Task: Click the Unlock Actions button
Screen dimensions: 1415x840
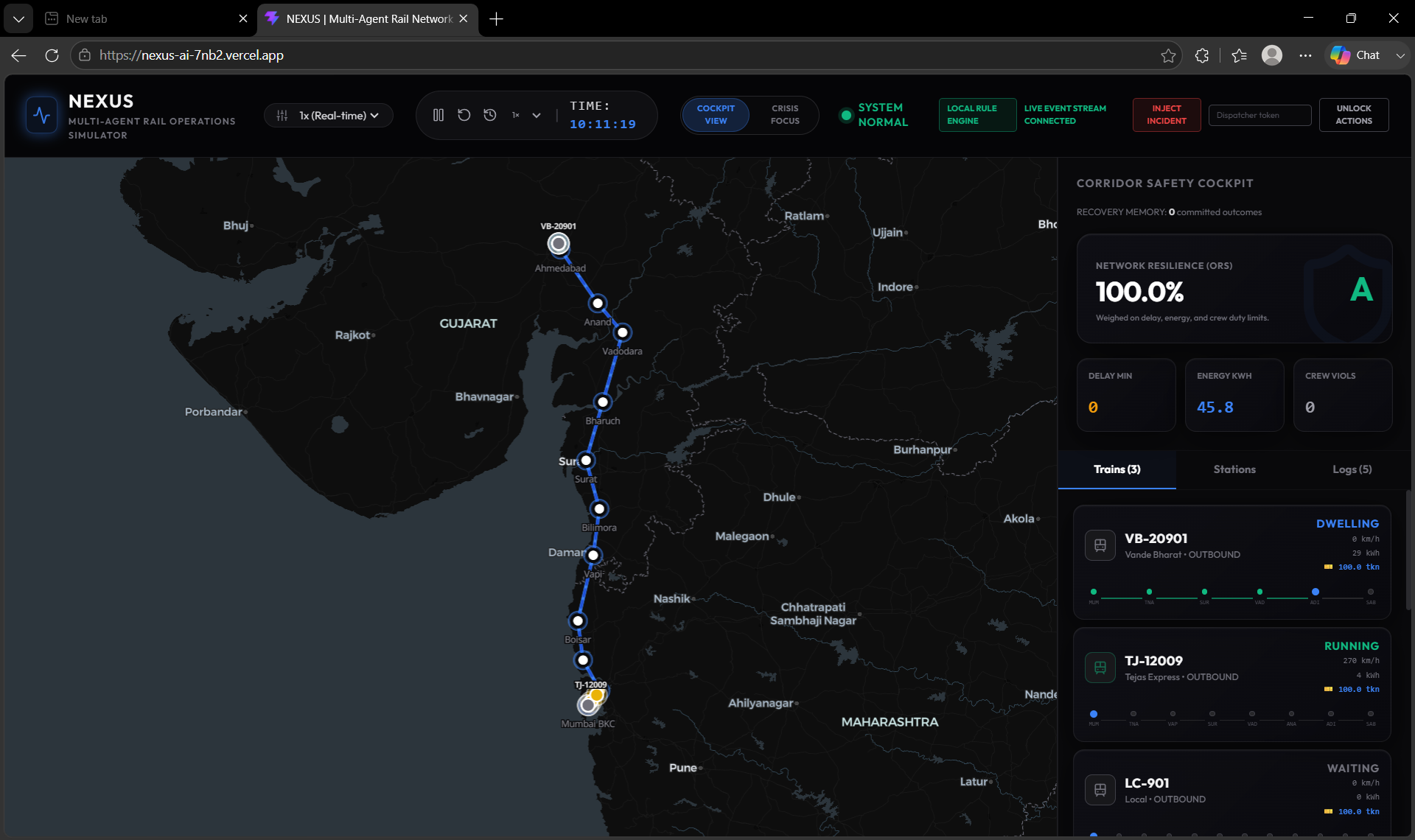Action: (x=1354, y=115)
